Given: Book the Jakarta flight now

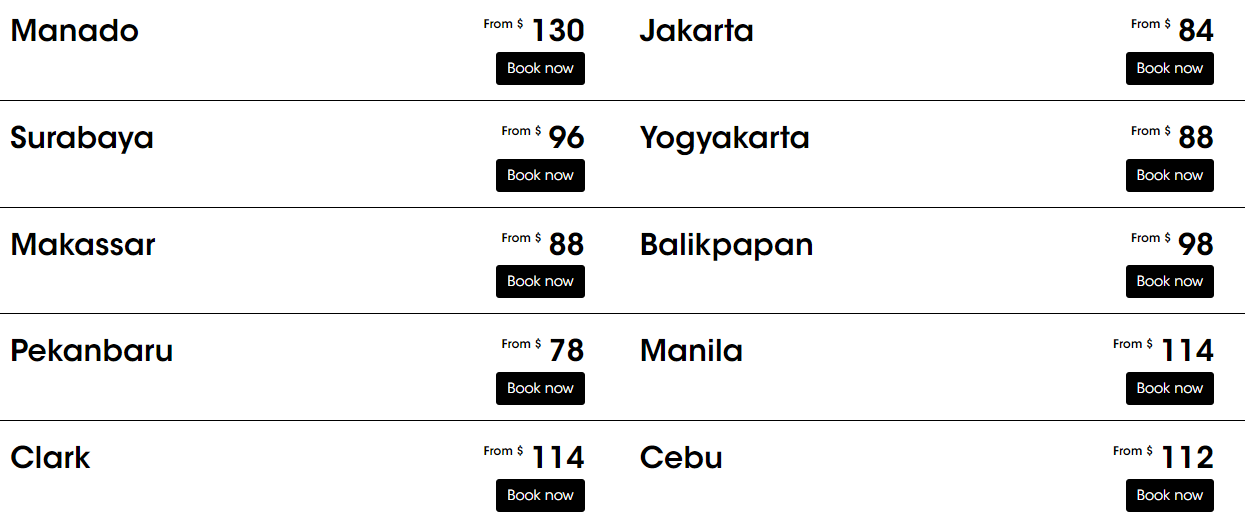Looking at the screenshot, I should [1169, 69].
